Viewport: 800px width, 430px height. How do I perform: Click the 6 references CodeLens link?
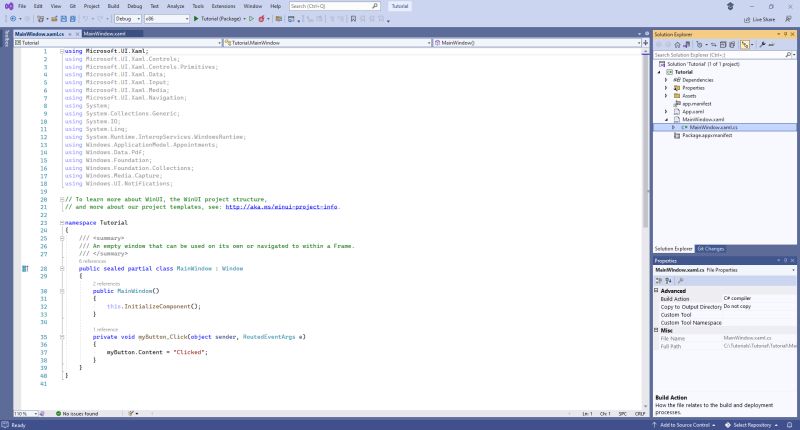pos(92,261)
